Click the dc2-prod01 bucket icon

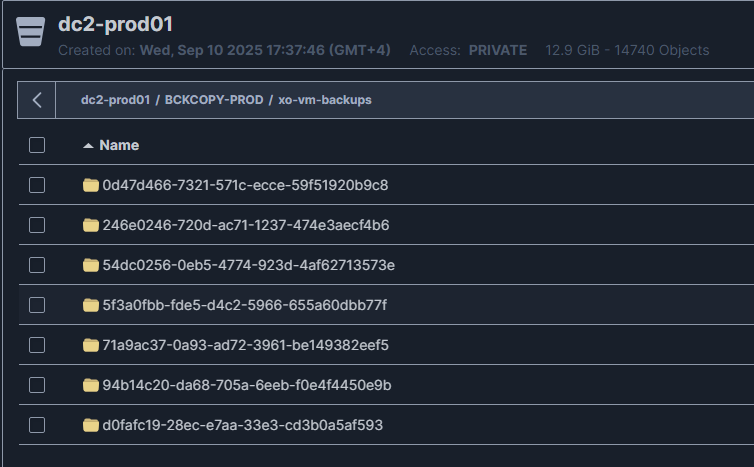point(31,33)
